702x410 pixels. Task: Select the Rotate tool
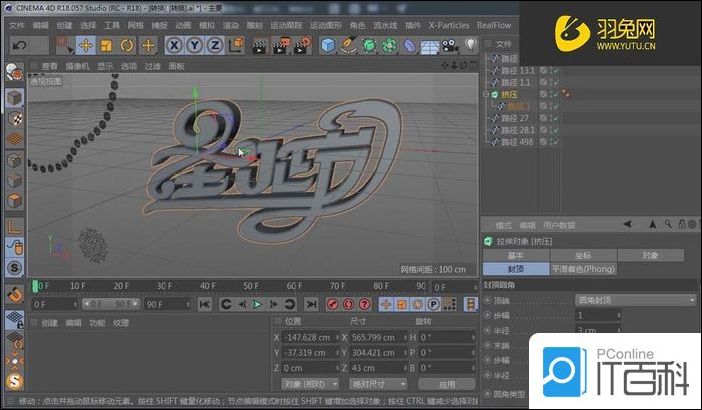[x=128, y=45]
